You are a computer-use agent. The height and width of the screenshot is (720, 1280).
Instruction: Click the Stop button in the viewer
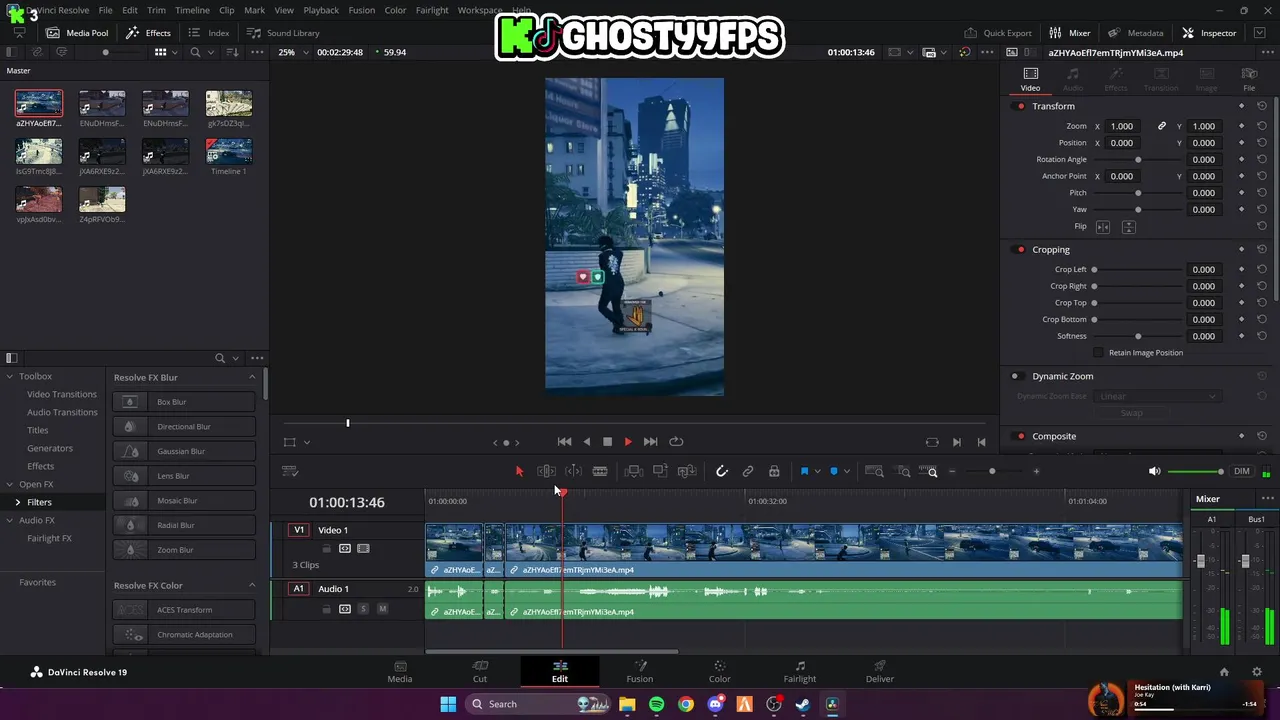click(607, 442)
